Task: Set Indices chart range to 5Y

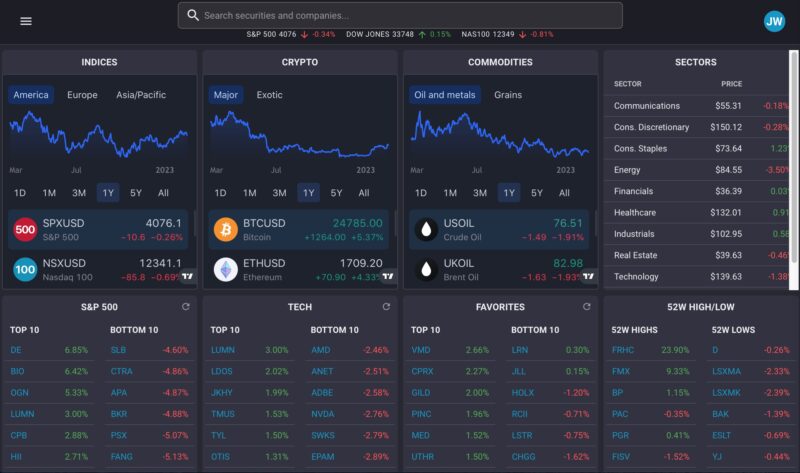Action: click(x=136, y=193)
